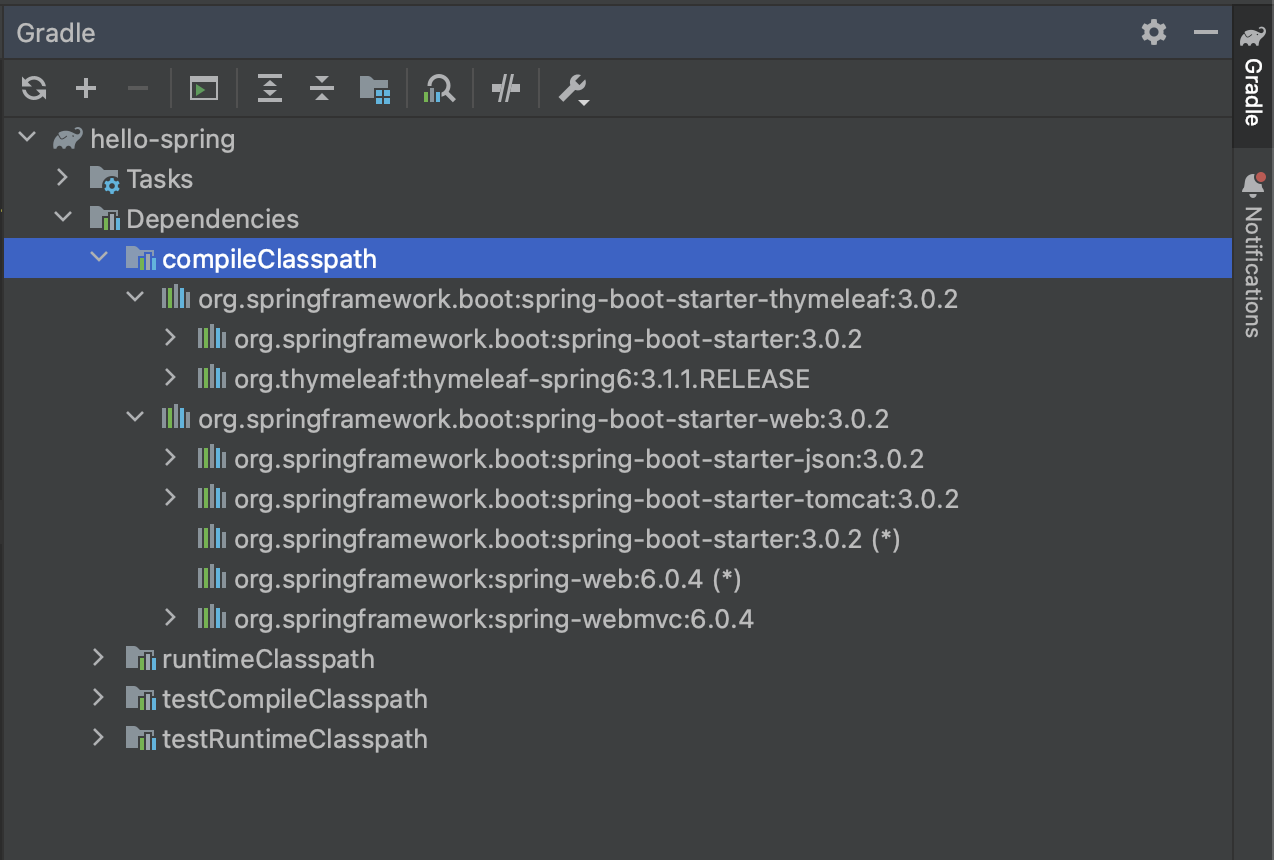Select testRuntimeClasspath row text
The height and width of the screenshot is (860, 1274).
click(x=295, y=739)
